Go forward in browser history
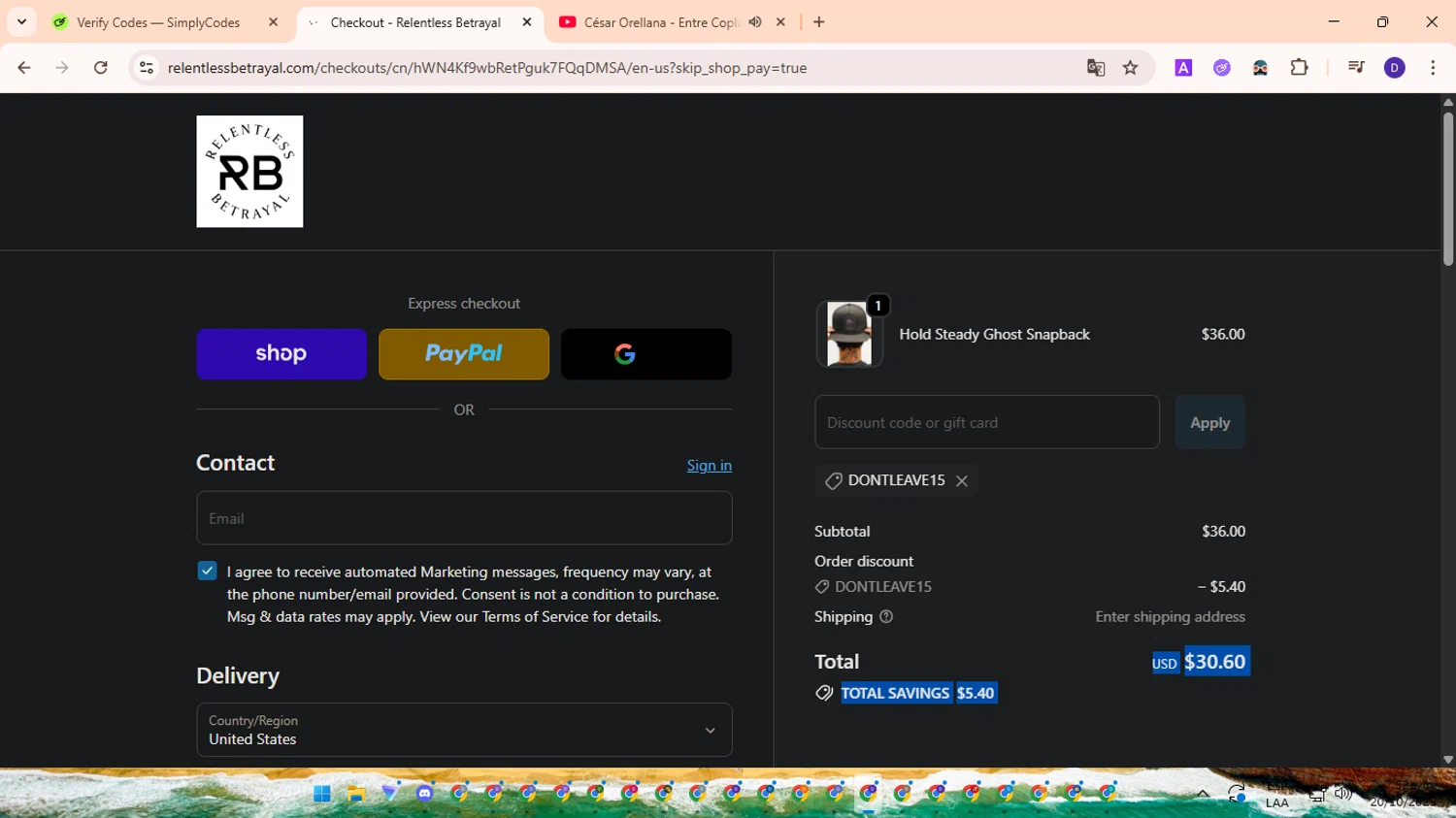Viewport: 1456px width, 818px height. tap(62, 68)
